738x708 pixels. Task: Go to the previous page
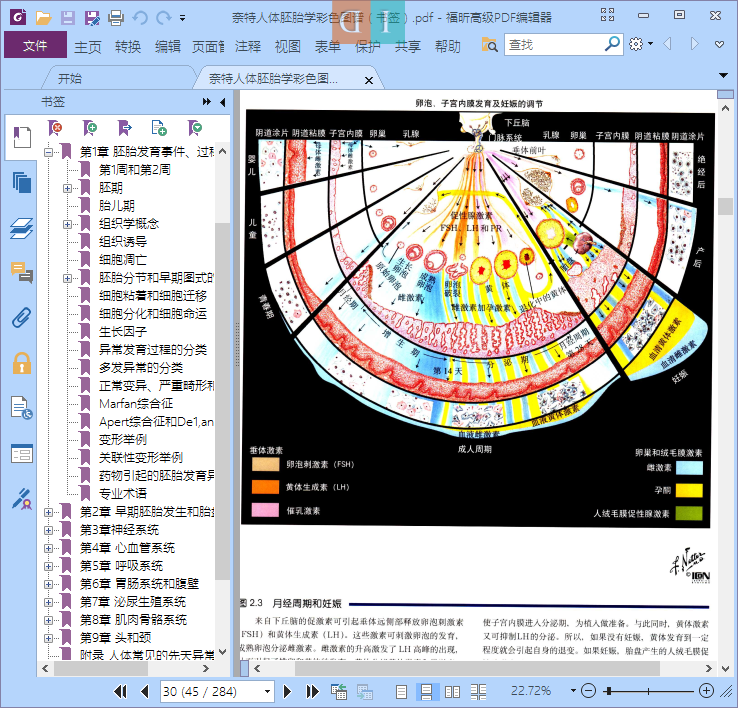coord(145,692)
